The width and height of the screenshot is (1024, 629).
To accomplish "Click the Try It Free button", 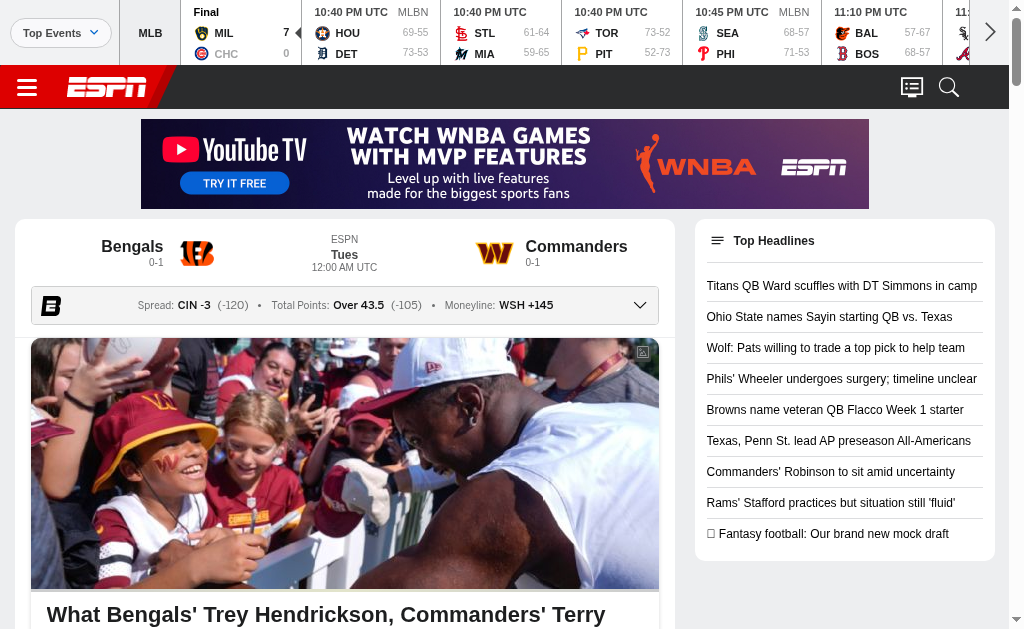I will 234,184.
